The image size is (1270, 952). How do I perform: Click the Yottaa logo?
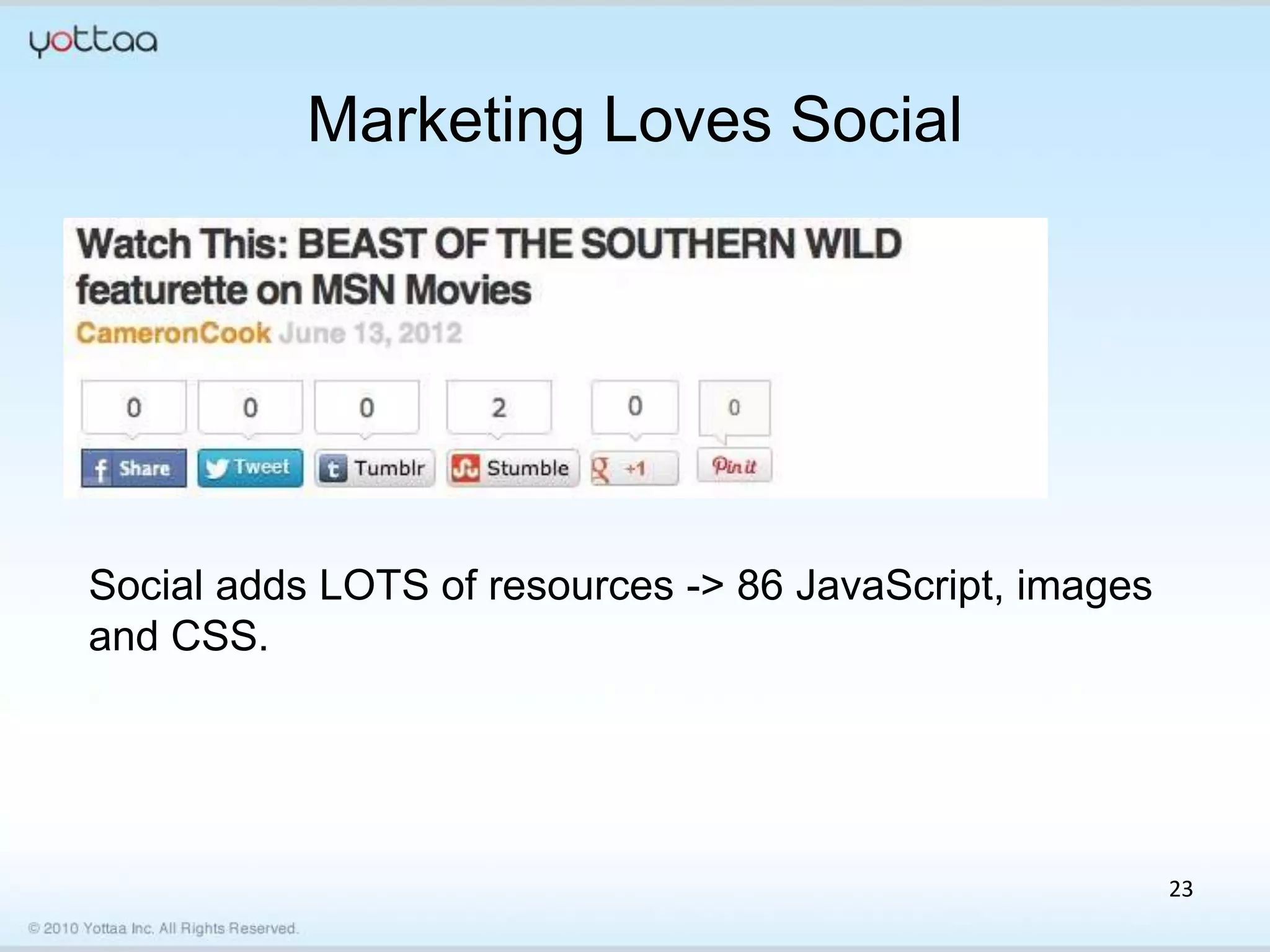click(93, 42)
